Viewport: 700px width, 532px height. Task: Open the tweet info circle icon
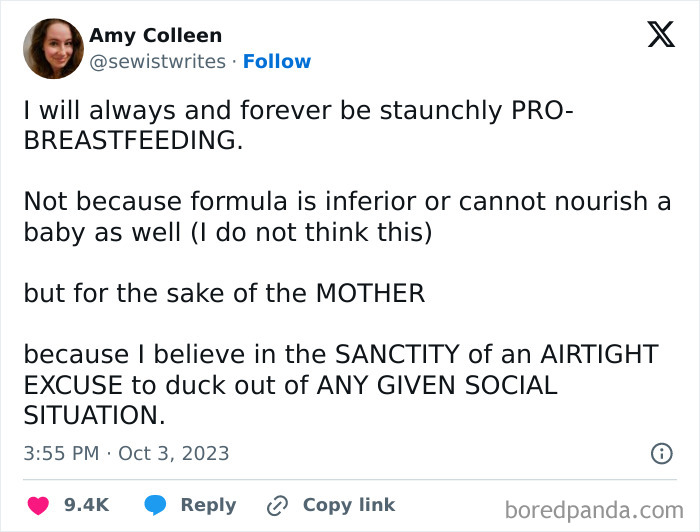coord(661,453)
